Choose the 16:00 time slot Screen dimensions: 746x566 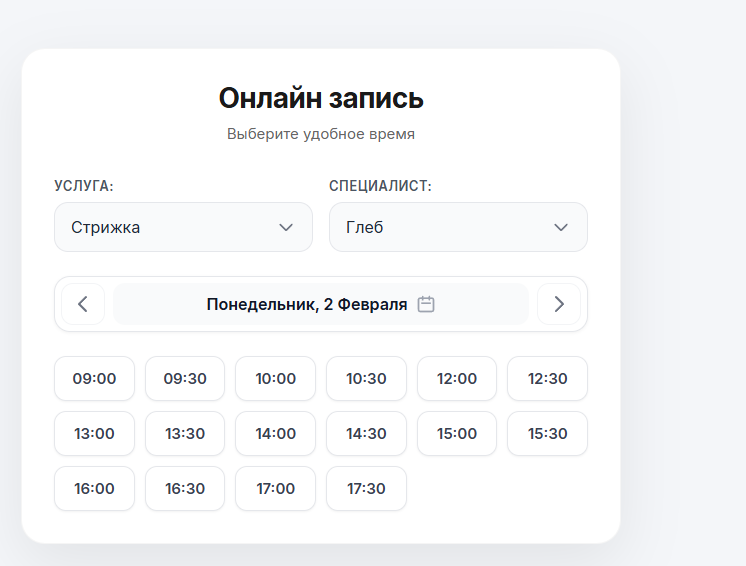pos(94,489)
